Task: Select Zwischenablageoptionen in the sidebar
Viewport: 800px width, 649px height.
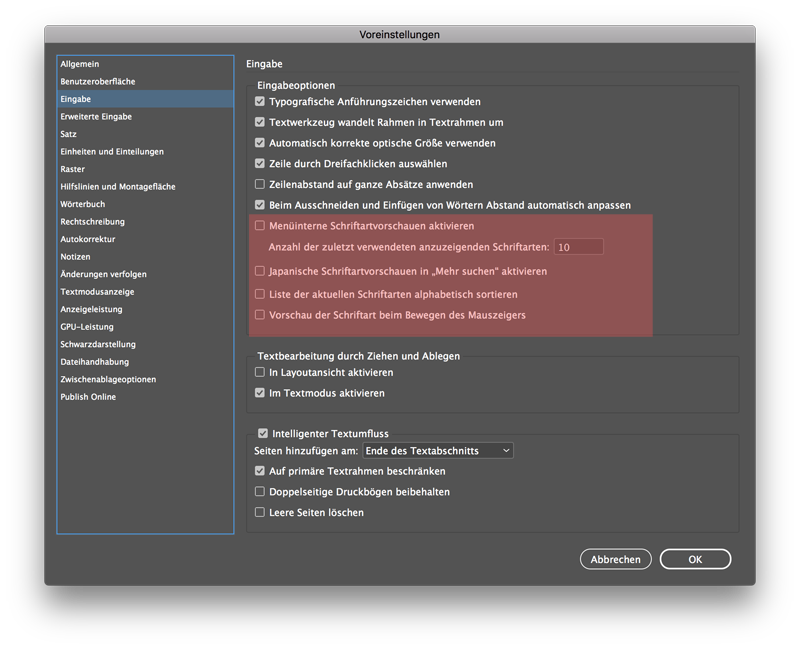Action: pyautogui.click(x=145, y=379)
